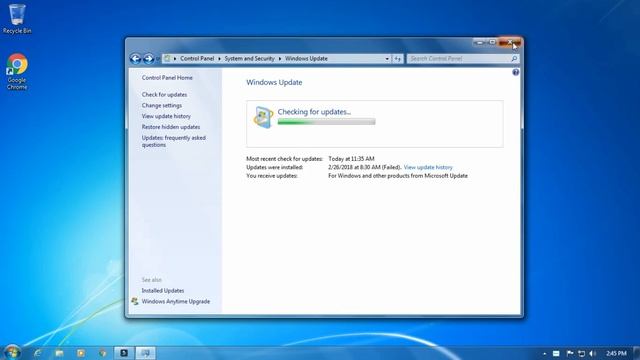Switch to the dark taskbar application button
The image size is (640, 360).
tap(124, 353)
